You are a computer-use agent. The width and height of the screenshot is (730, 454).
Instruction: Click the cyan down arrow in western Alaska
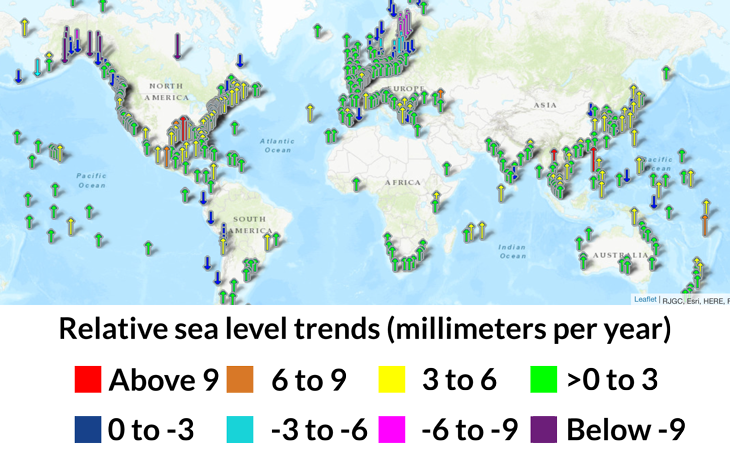point(38,67)
